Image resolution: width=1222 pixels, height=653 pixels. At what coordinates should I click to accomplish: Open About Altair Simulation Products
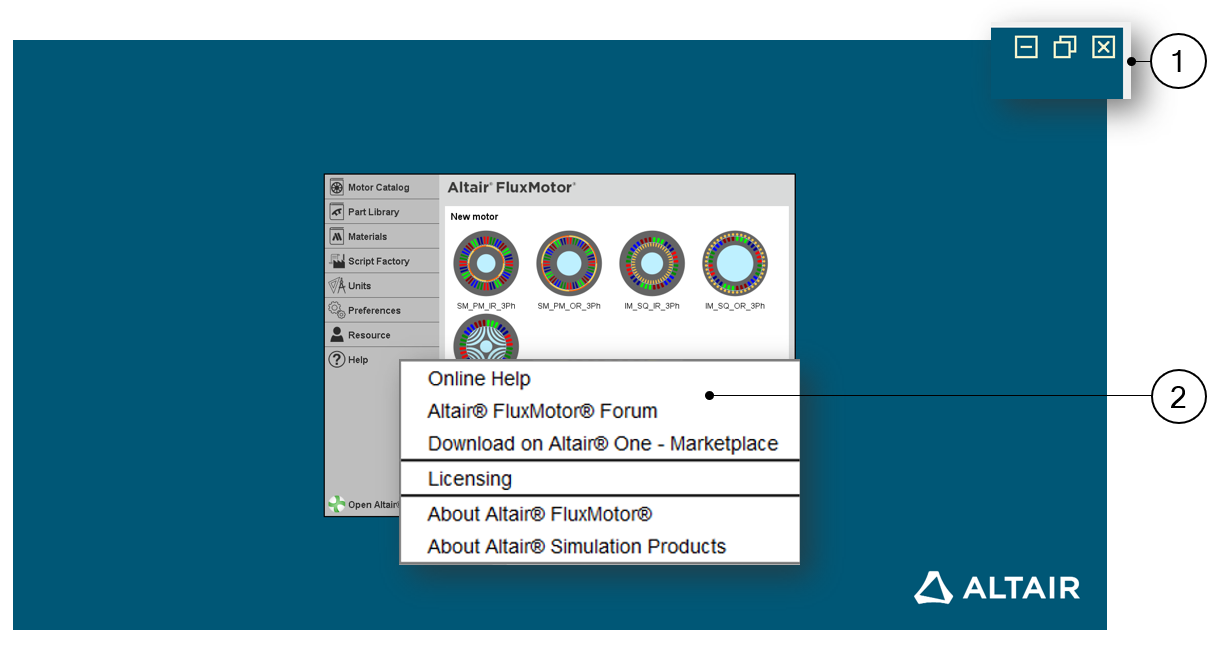[x=576, y=546]
